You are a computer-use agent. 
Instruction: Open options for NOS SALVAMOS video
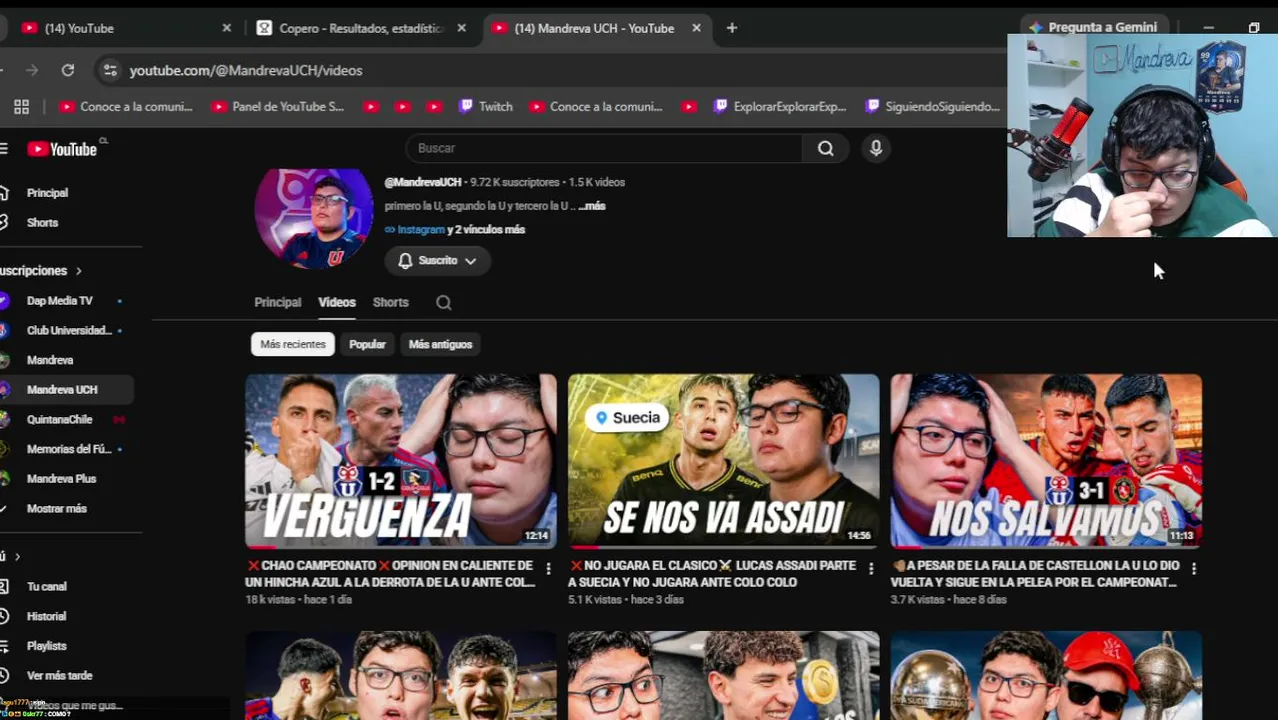1194,568
